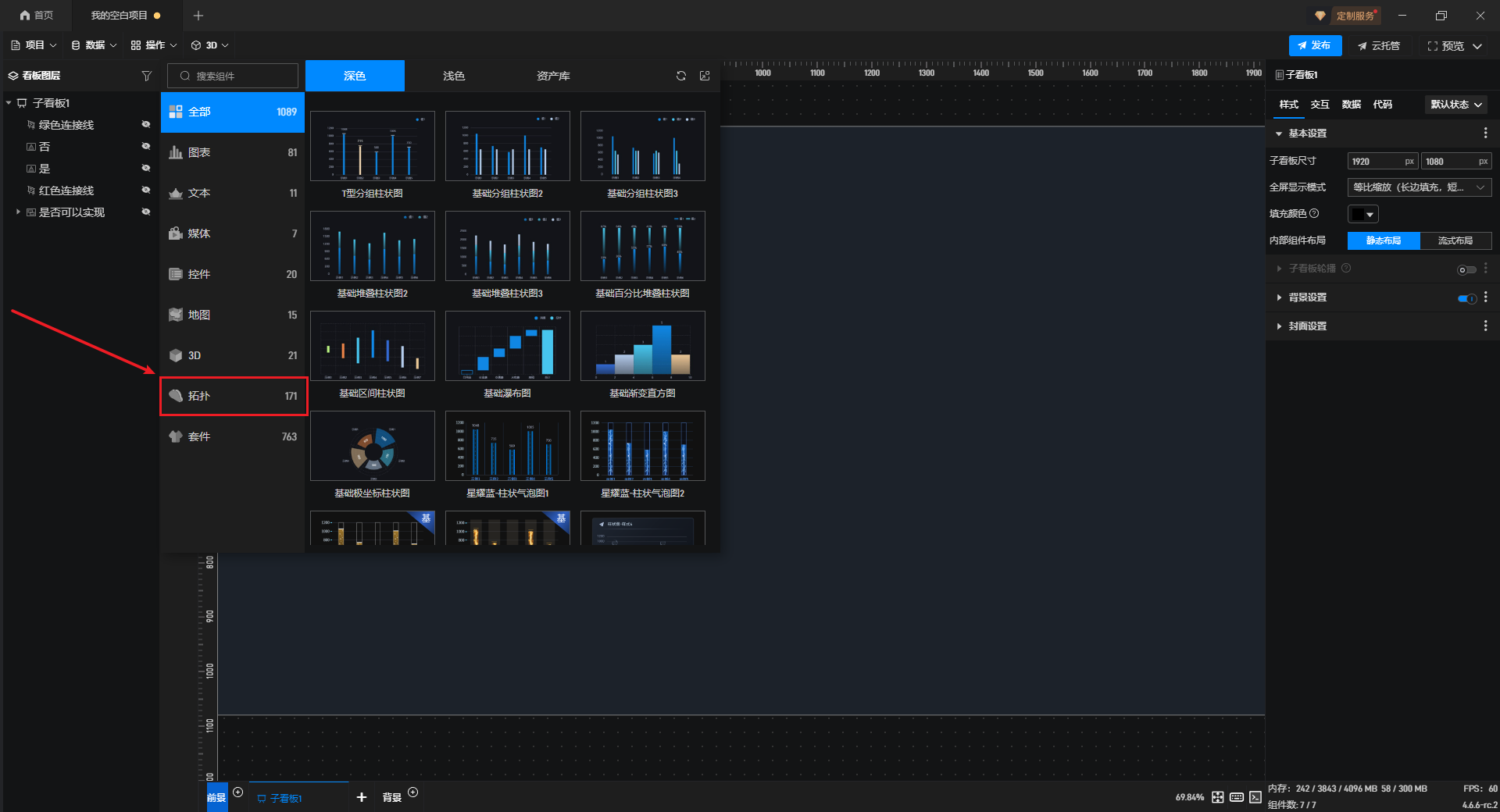
Task: Switch to the 背景 layer button
Action: pos(392,797)
